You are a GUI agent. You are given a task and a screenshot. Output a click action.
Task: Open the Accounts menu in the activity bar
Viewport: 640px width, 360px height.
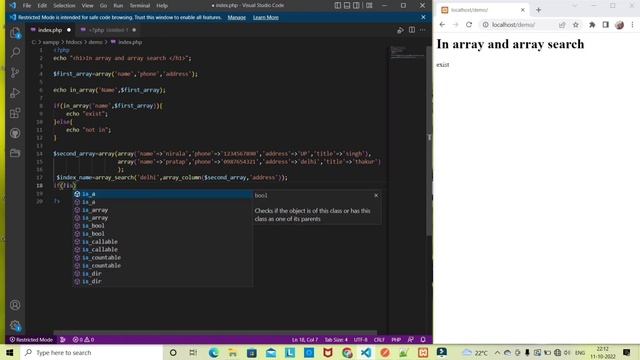click(15, 305)
